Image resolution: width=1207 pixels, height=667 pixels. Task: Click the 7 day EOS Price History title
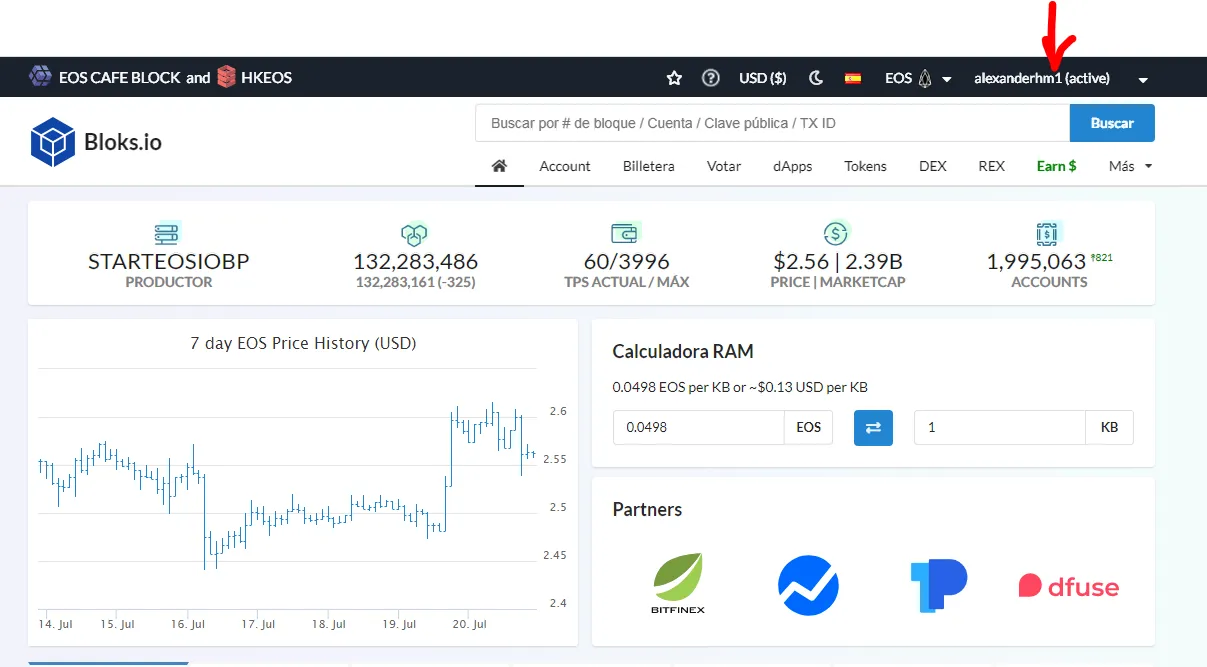pos(303,343)
